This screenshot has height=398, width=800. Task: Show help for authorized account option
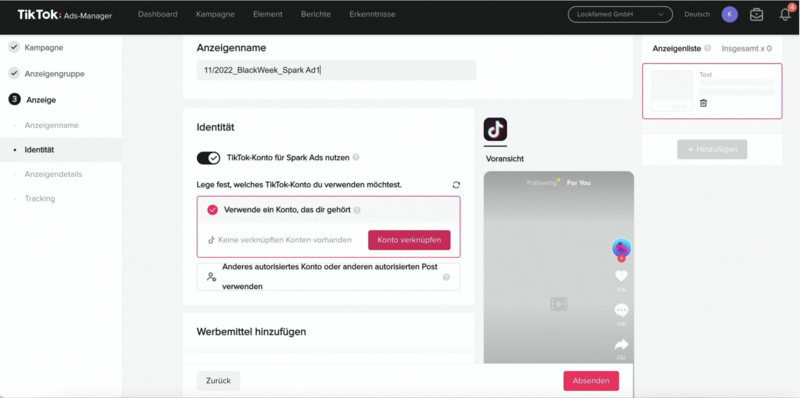(x=446, y=277)
